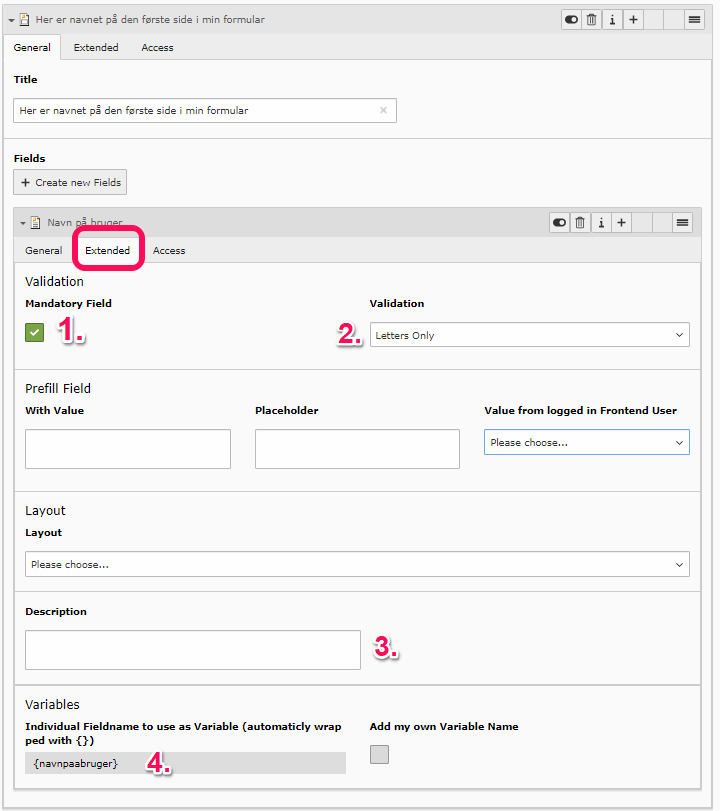Toggle visibility of 'Navn på bruger' field
This screenshot has height=811, width=720.
coord(560,222)
